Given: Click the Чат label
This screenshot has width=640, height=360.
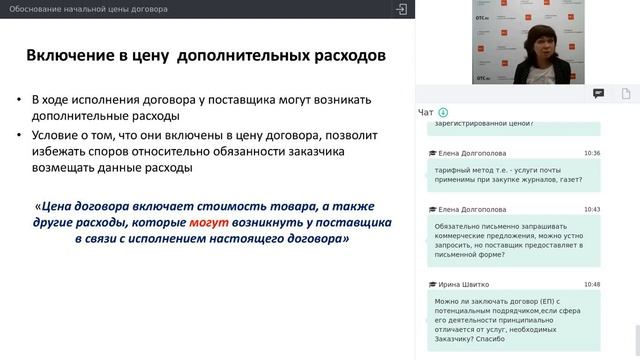Looking at the screenshot, I should (425, 112).
